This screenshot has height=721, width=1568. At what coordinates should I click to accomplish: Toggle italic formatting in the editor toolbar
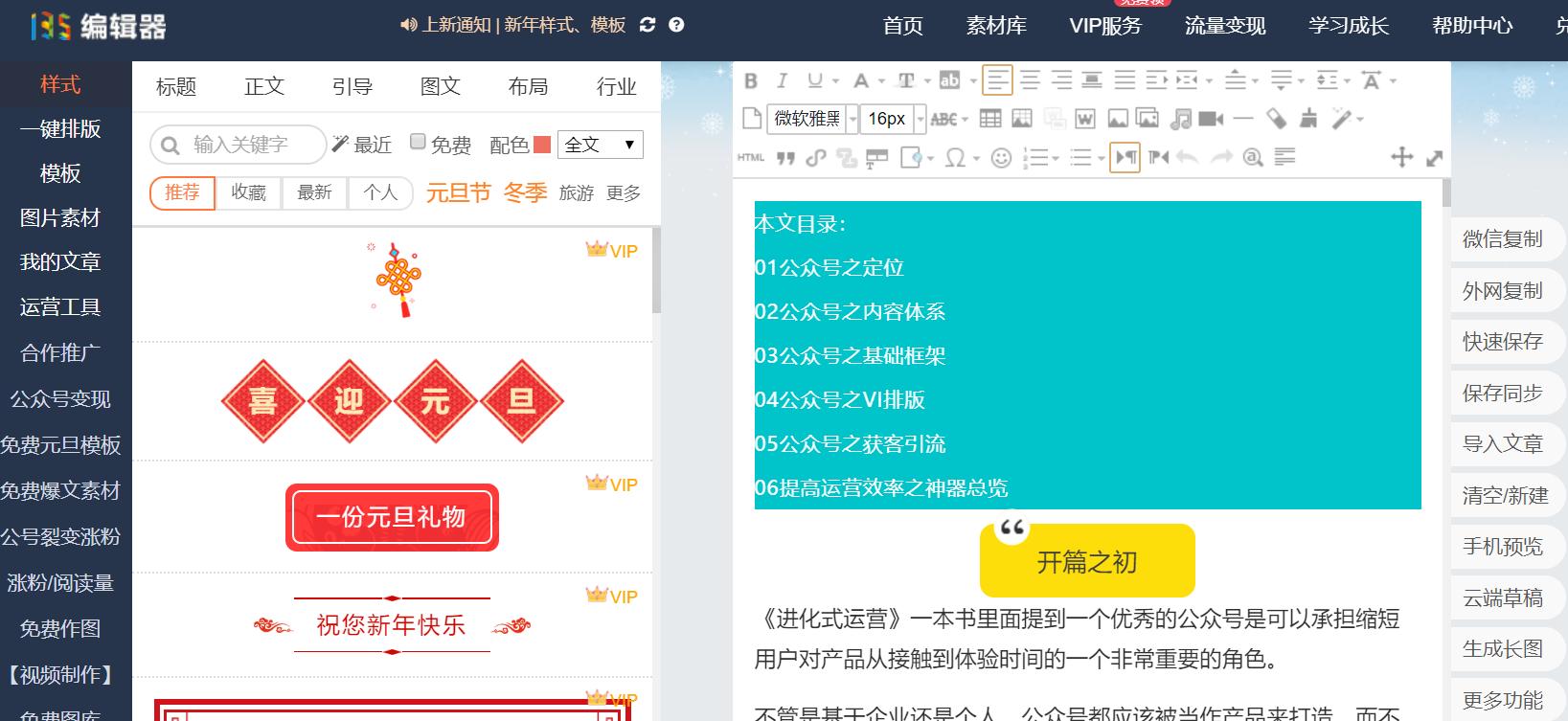click(x=782, y=80)
